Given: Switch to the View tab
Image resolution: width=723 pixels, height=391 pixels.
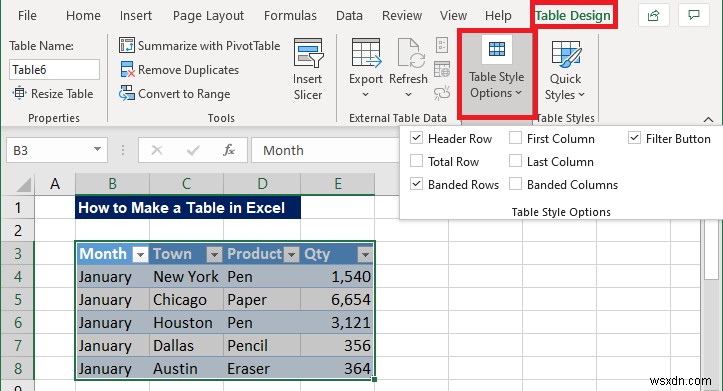Looking at the screenshot, I should [x=453, y=16].
